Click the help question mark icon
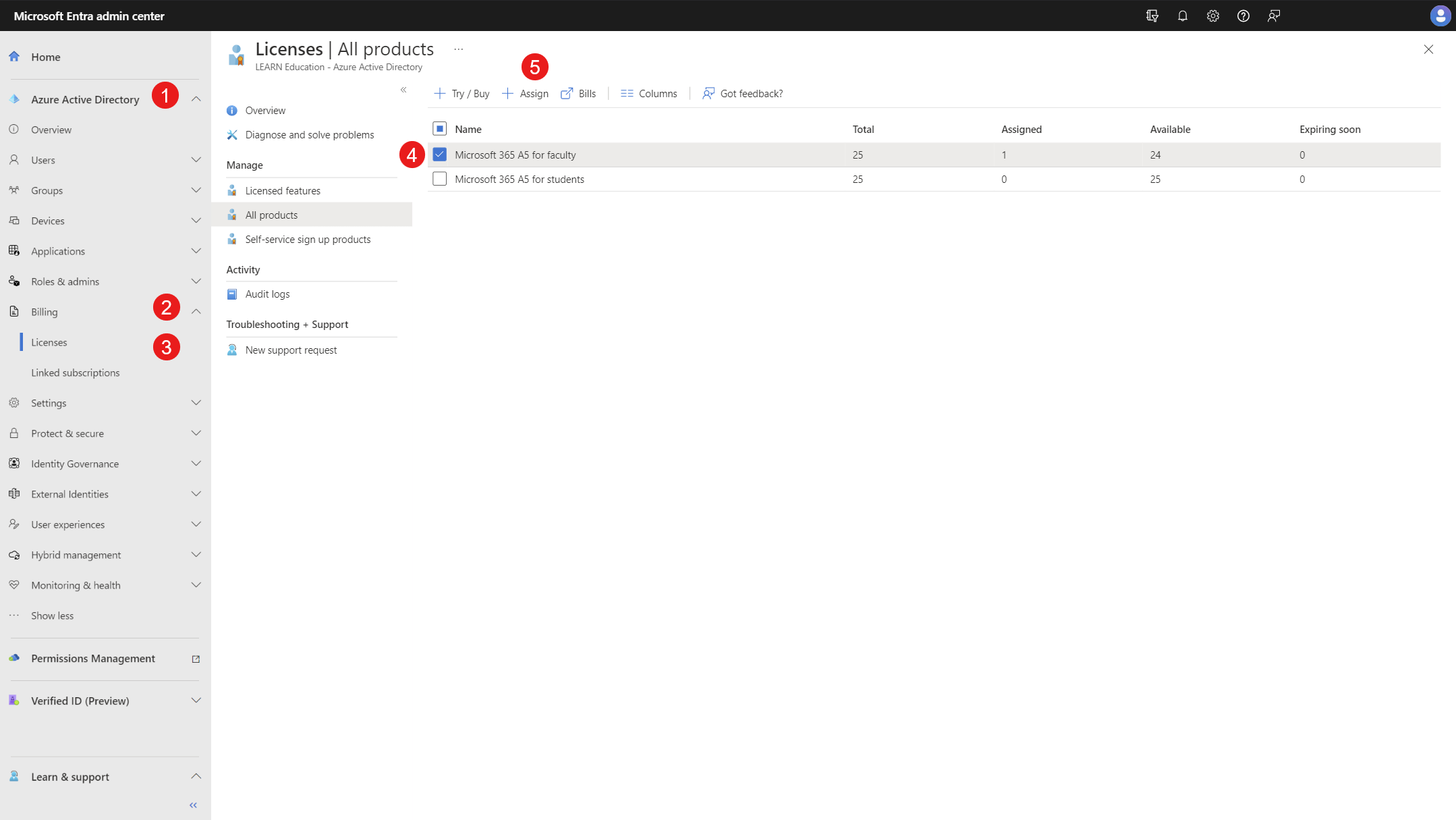The image size is (1456, 820). (x=1243, y=16)
